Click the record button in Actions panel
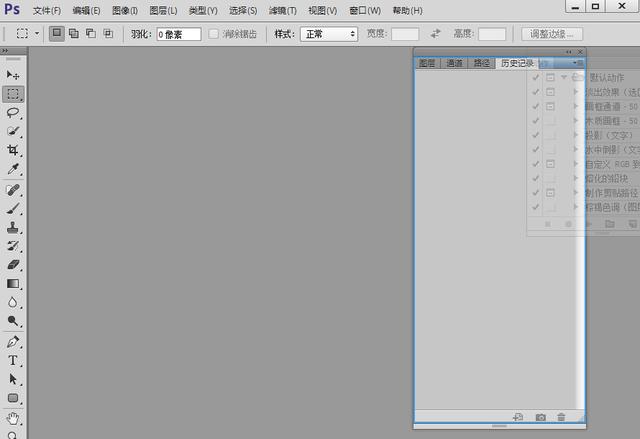This screenshot has height=439, width=640. point(568,224)
